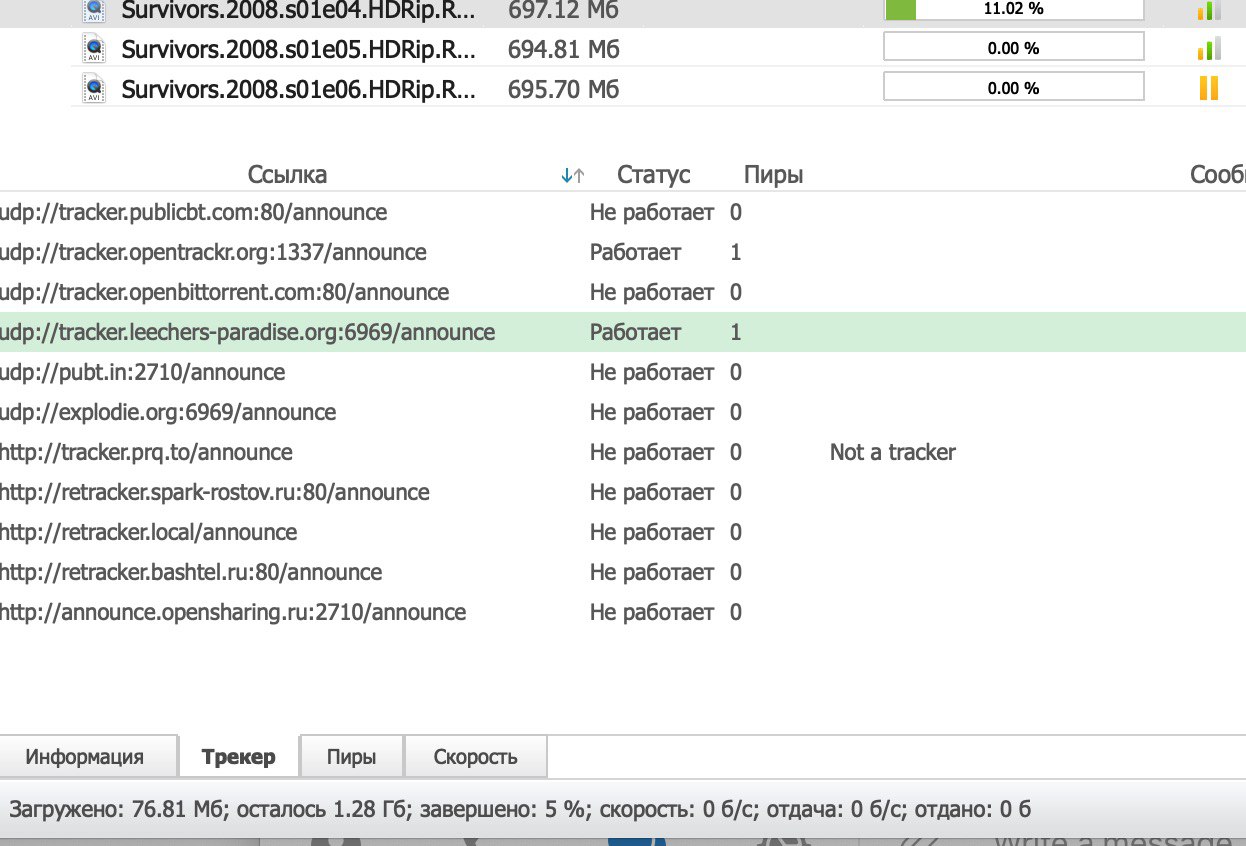Click peers count 0 for pubt.in tracker
Viewport: 1246px width, 846px height.
(x=736, y=372)
